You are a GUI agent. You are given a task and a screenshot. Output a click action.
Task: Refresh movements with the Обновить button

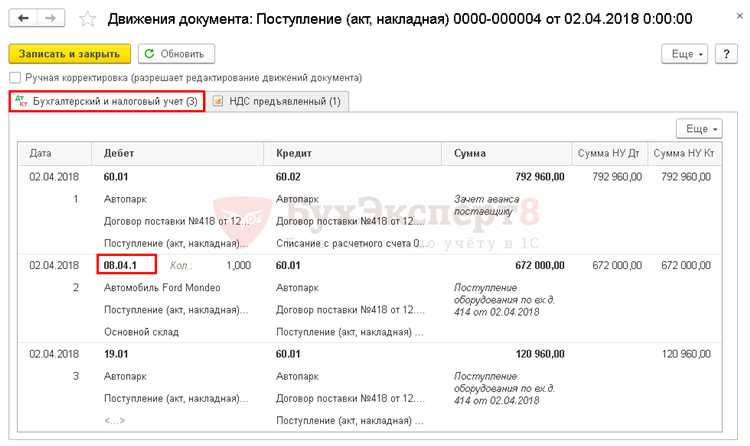176,54
